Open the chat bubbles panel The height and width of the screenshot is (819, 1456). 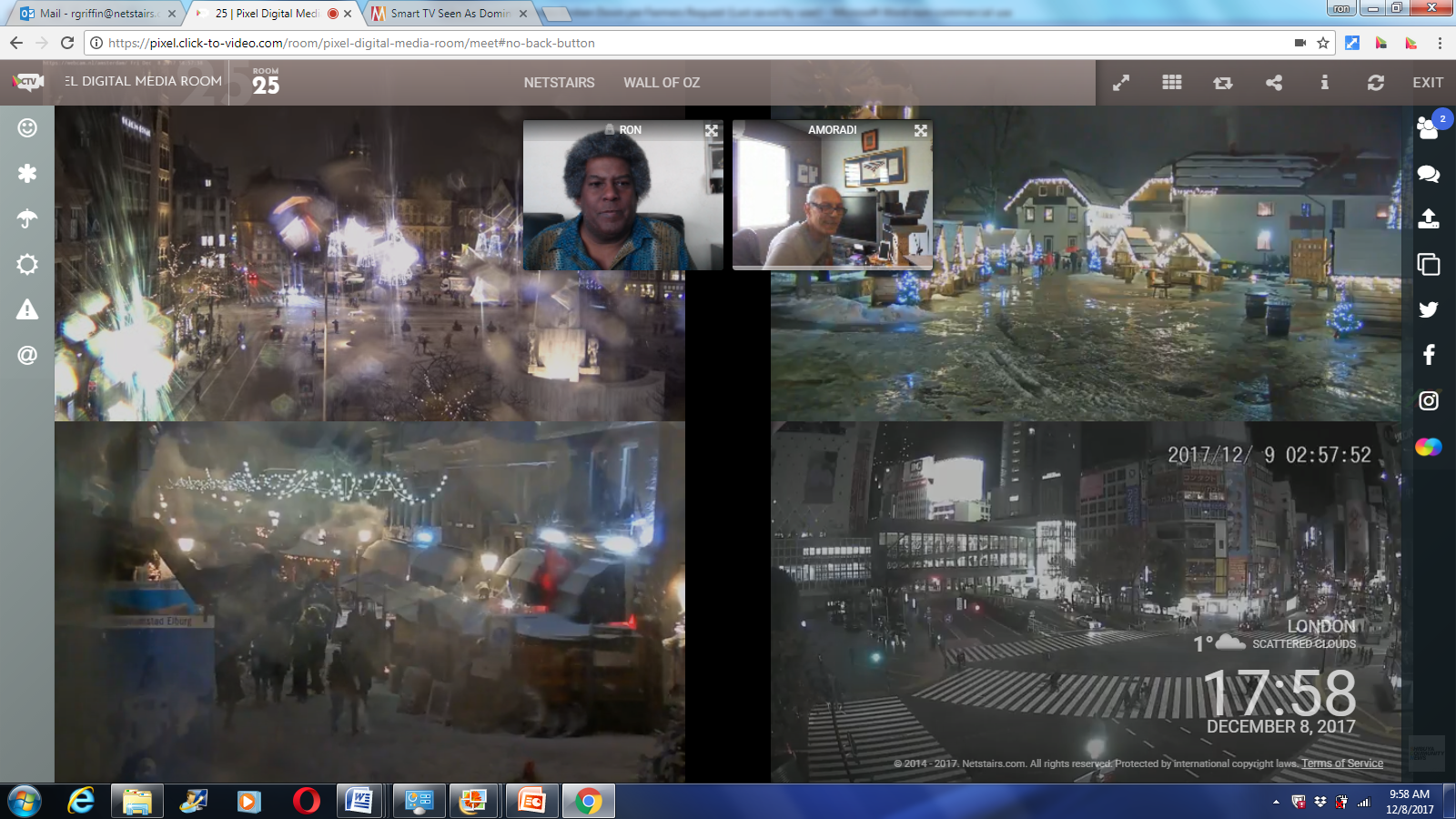click(x=1429, y=174)
